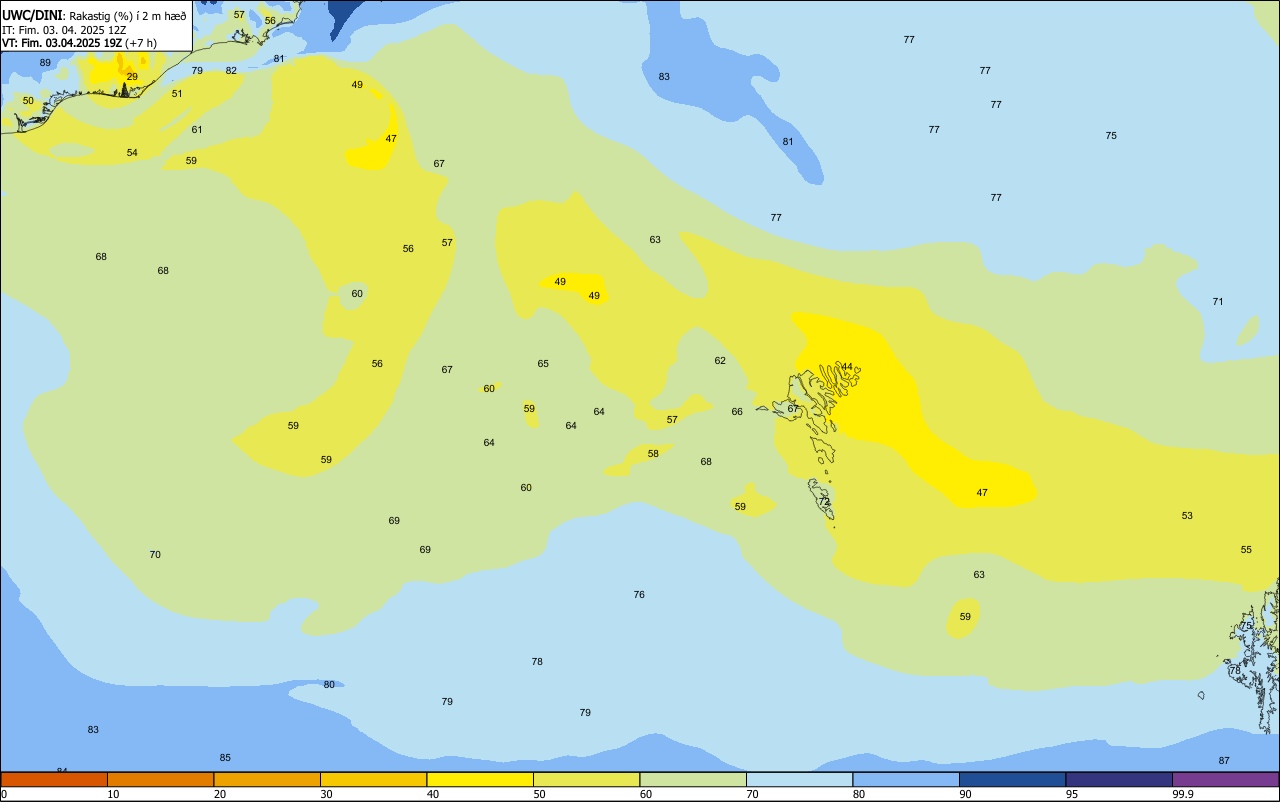This screenshot has width=1280, height=802.
Task: Click the map value 82
Action: (x=231, y=71)
